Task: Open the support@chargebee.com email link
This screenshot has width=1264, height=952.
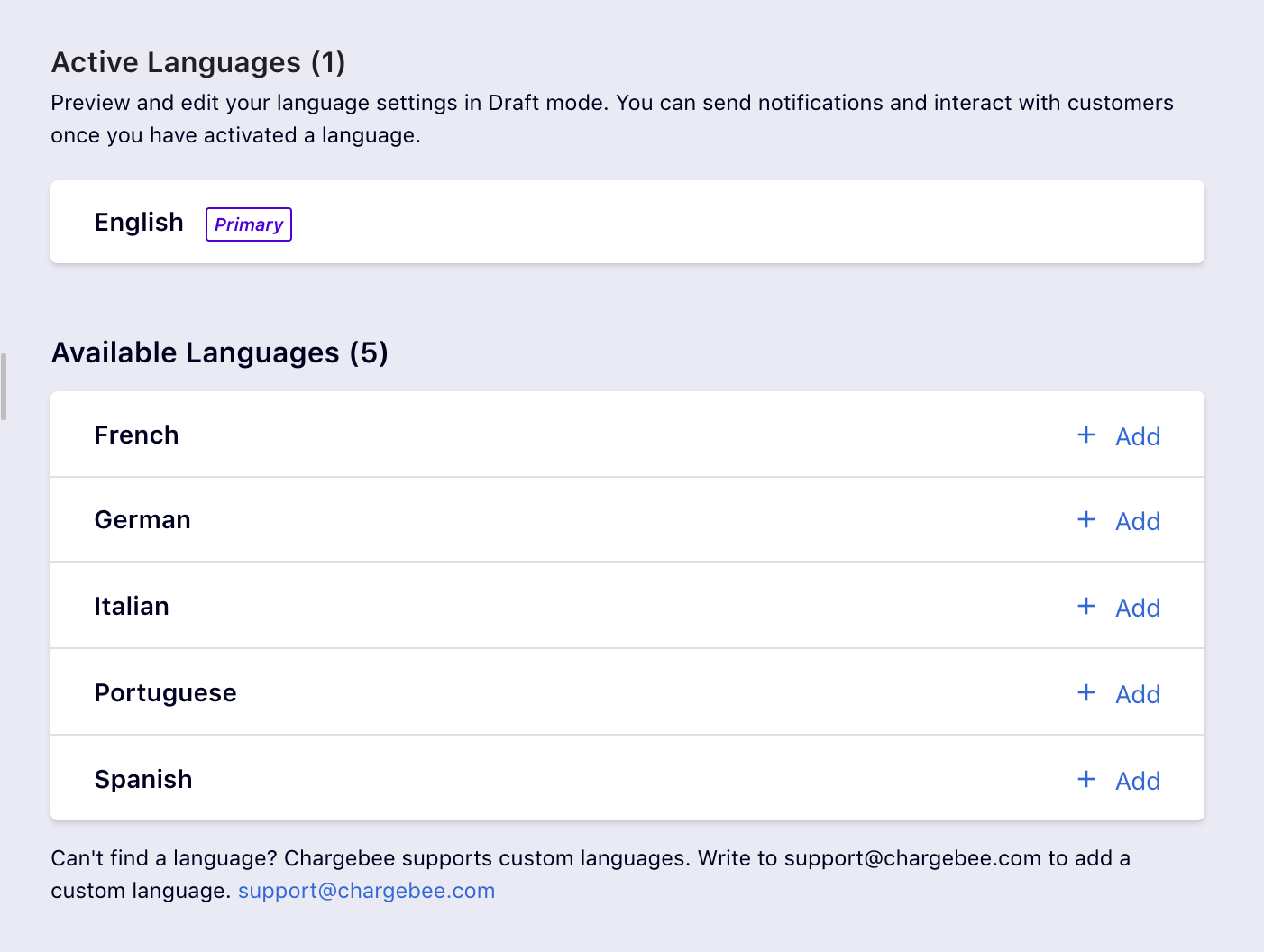Action: coord(366,891)
